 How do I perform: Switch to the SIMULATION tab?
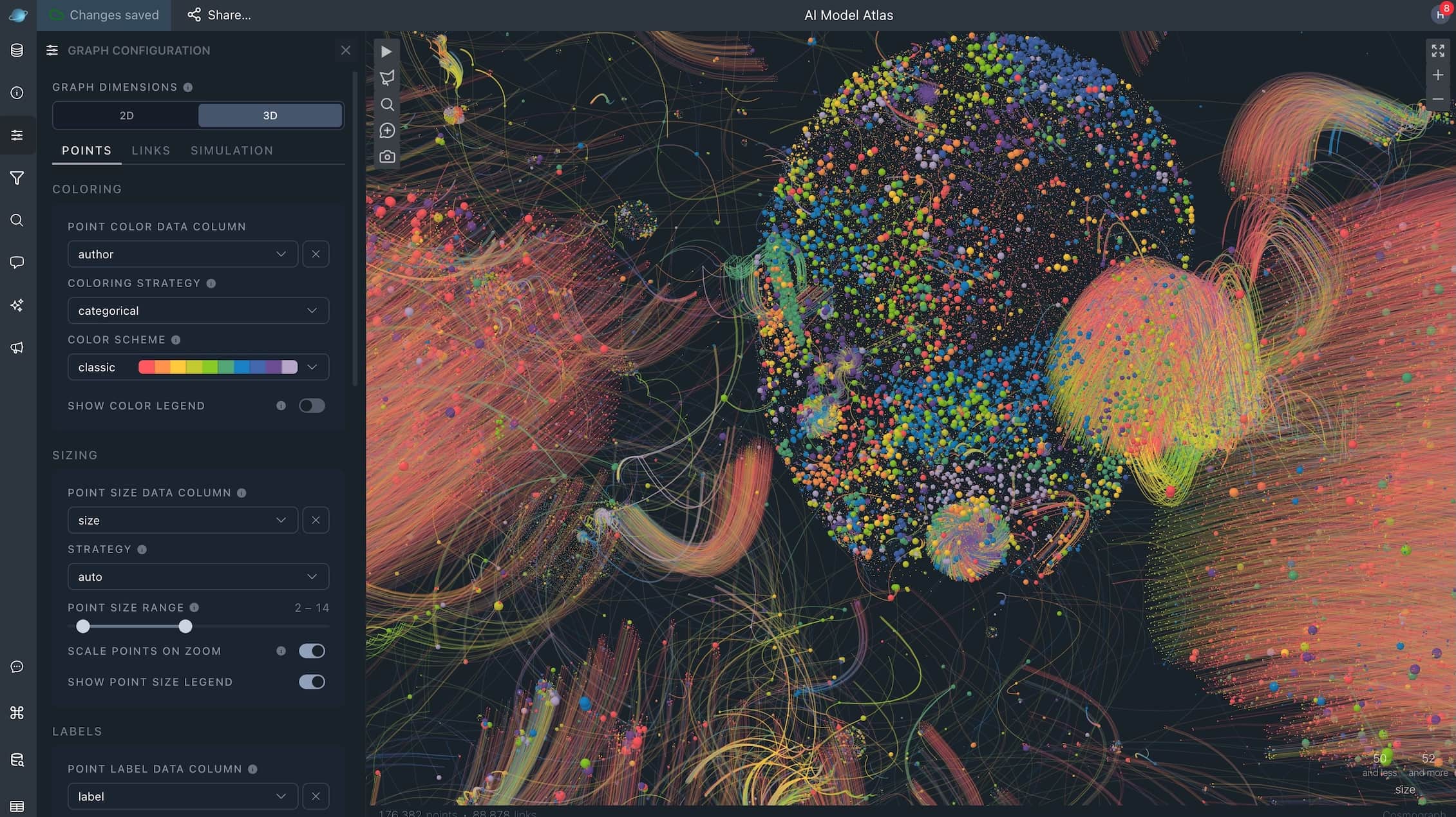(x=232, y=151)
